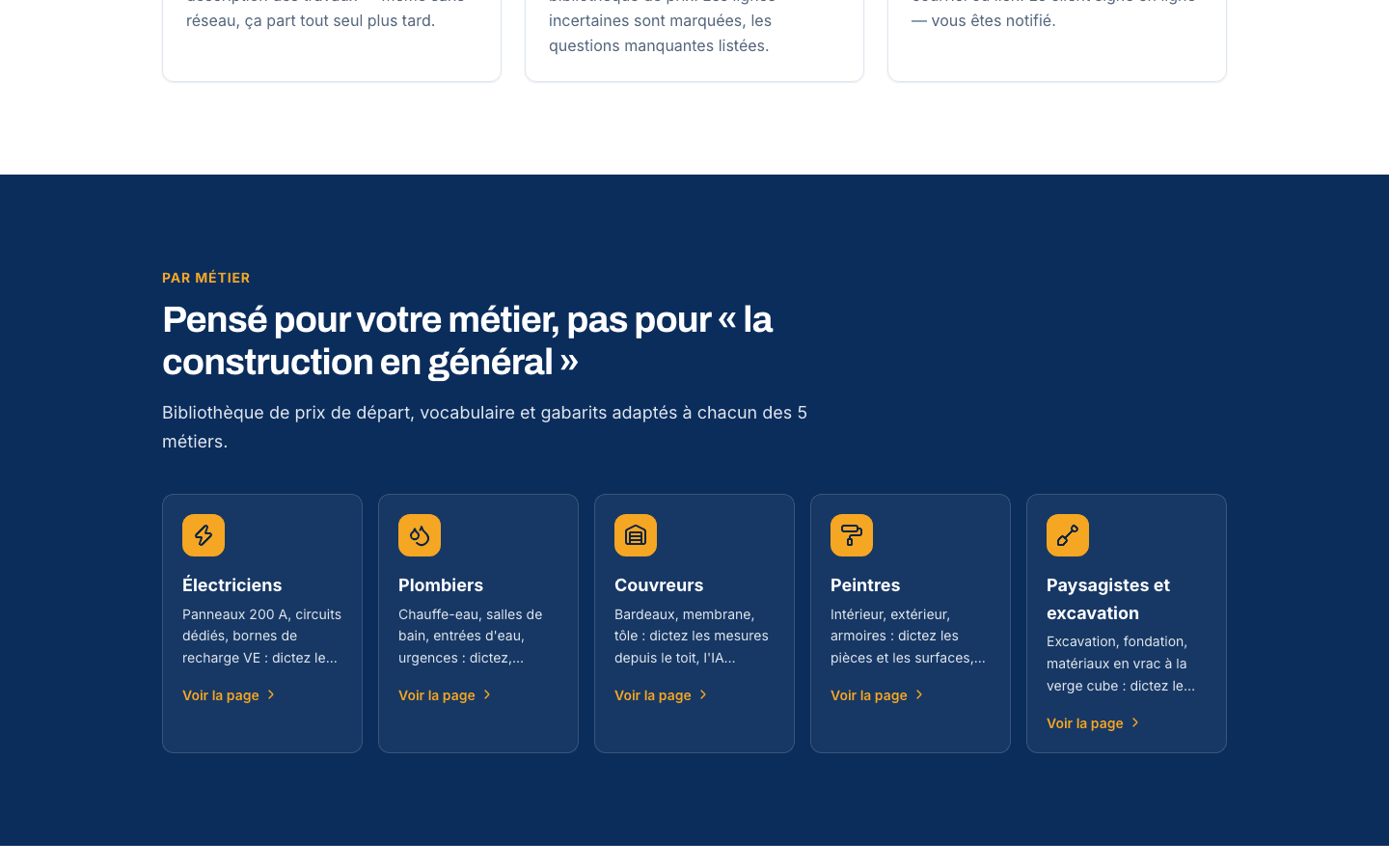Click the 'PAR MÉTIER' section label
This screenshot has height=868, width=1389.
click(206, 278)
